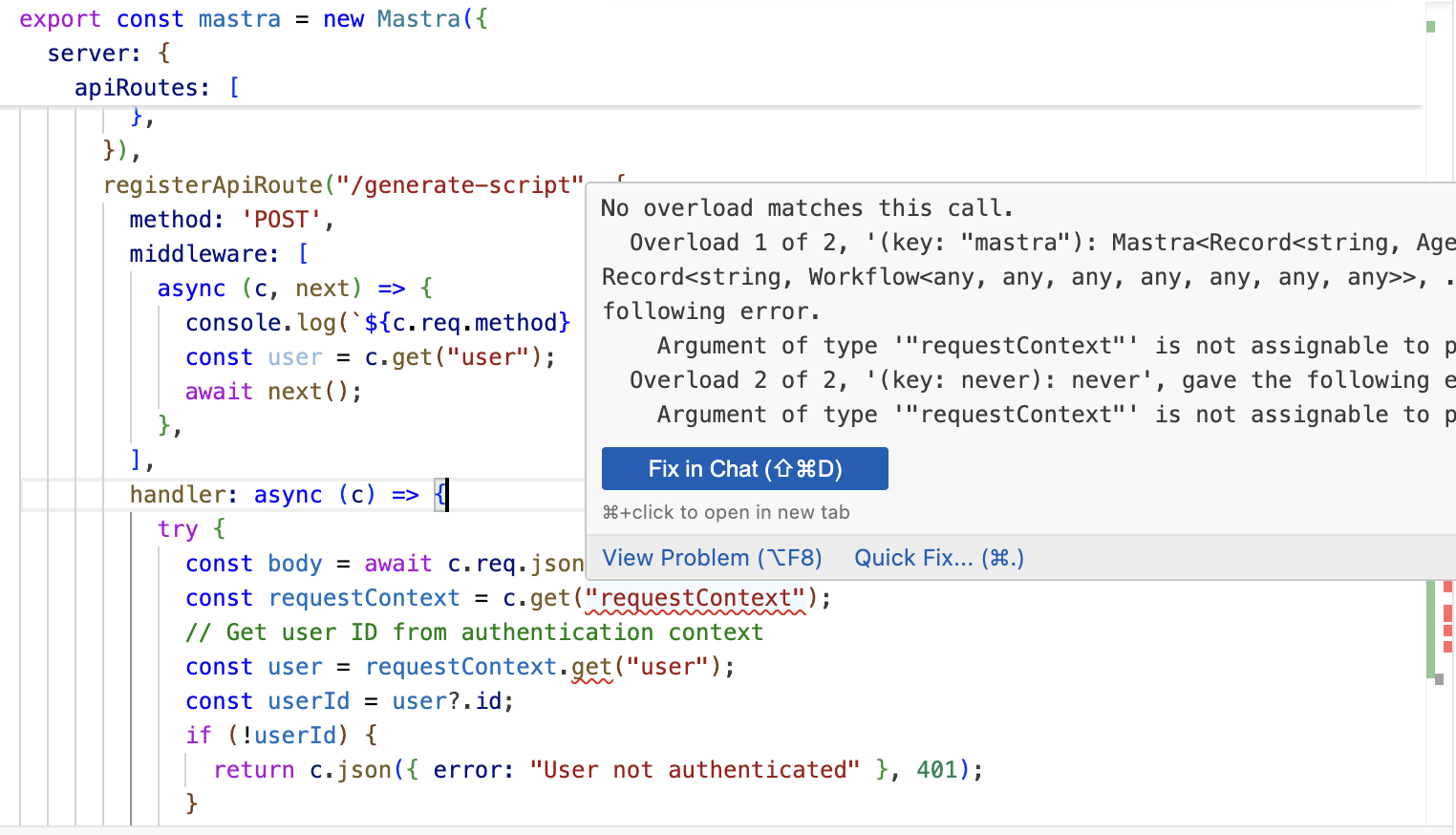
Task: Click the green marker atop the overview ruler
Action: tap(1430, 27)
